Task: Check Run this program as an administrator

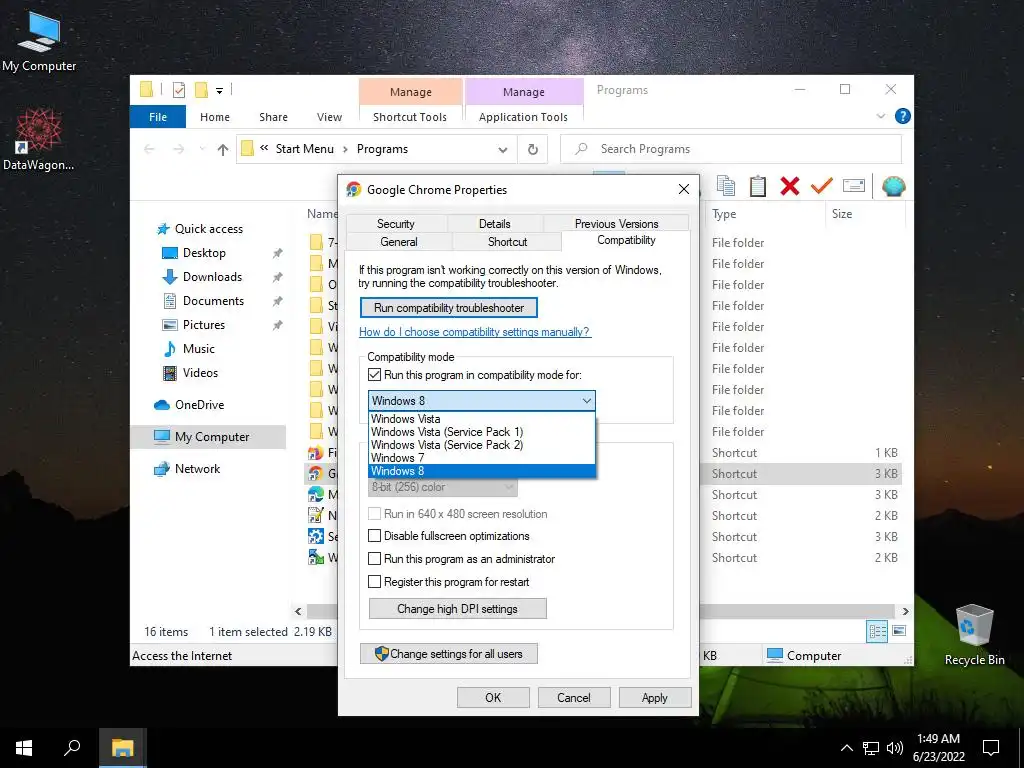Action: tap(374, 559)
